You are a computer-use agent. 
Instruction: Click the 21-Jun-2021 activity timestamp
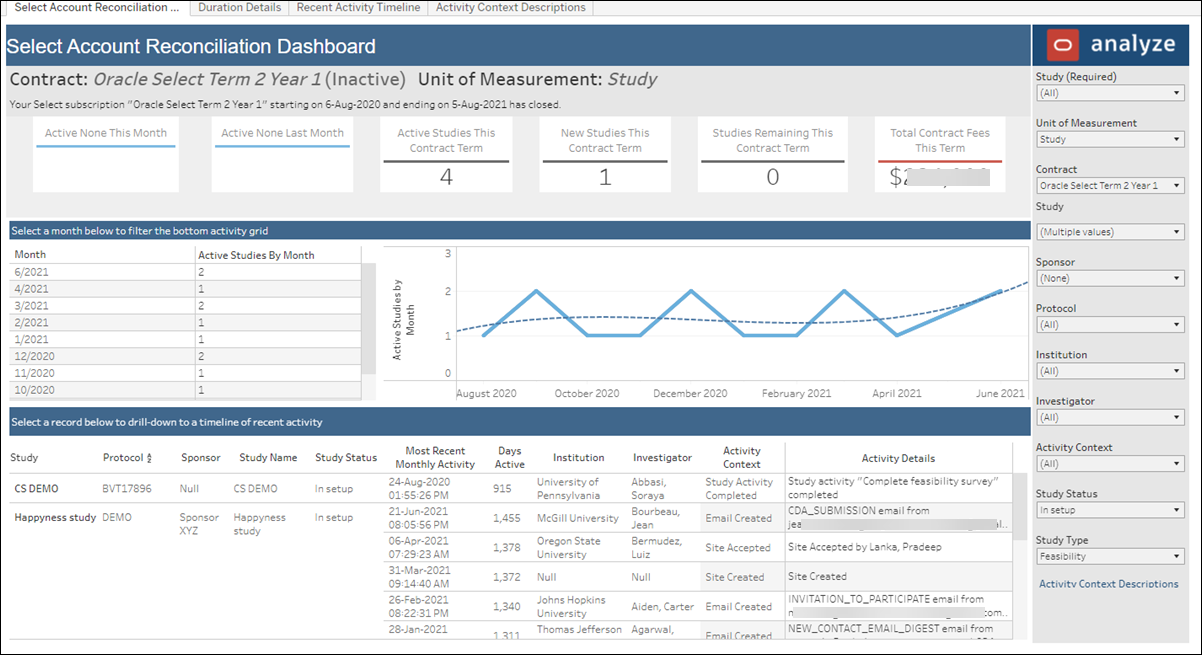point(421,518)
